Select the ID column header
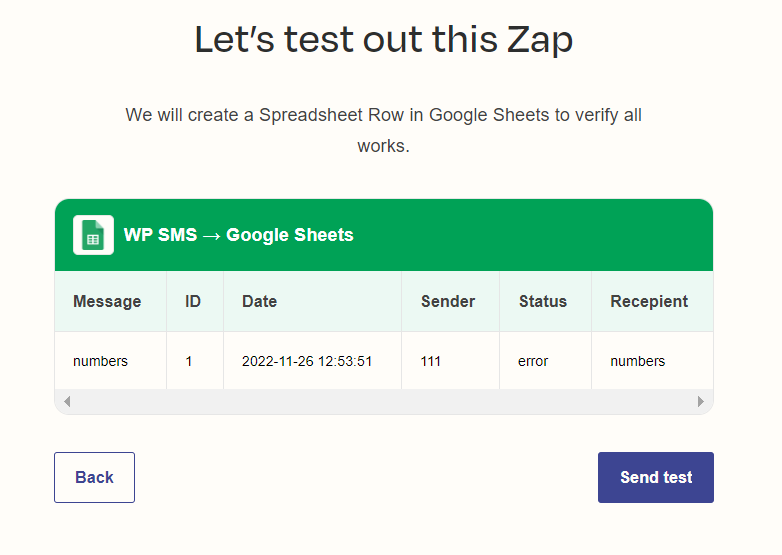782x555 pixels. coord(195,301)
